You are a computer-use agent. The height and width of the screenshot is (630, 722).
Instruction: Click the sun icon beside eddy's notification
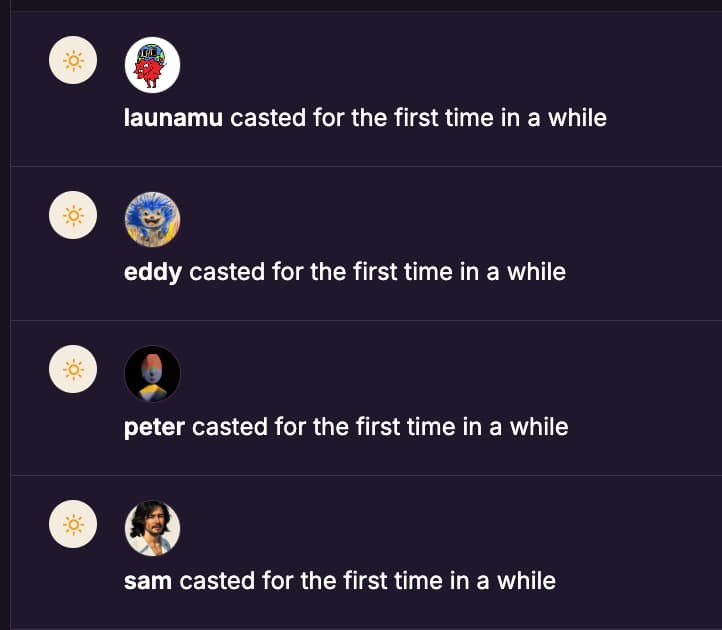(73, 215)
